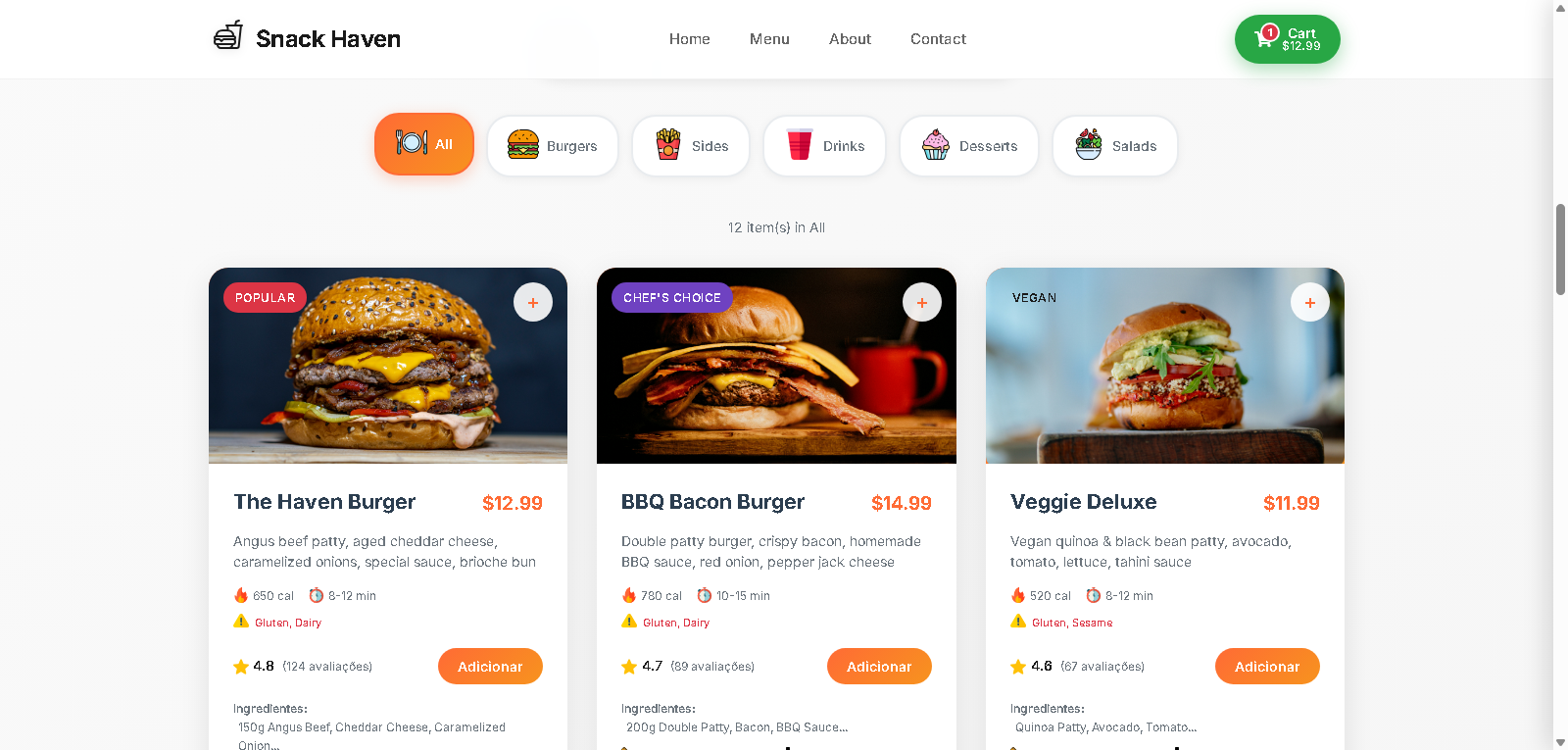This screenshot has width=1568, height=750.
Task: Go to the Home page link
Action: [690, 39]
